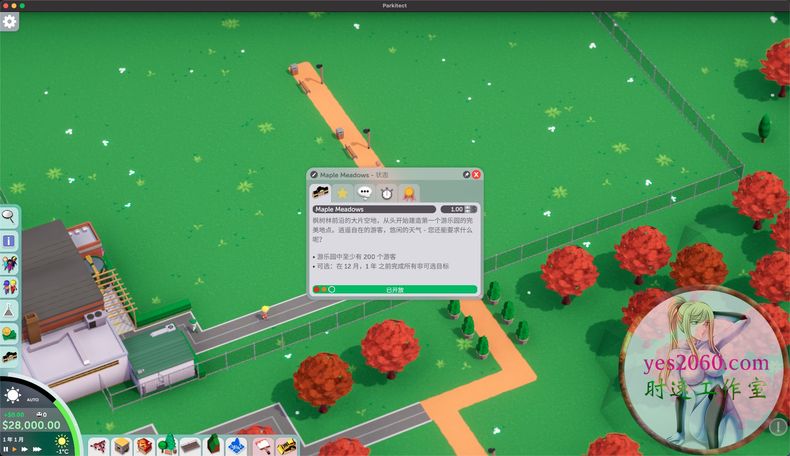Set park status to closed red light
Viewport: 790px width, 456px height.
point(316,289)
